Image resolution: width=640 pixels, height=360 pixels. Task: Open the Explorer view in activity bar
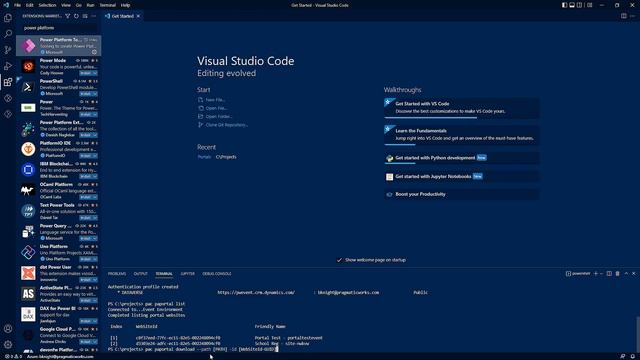[x=8, y=18]
